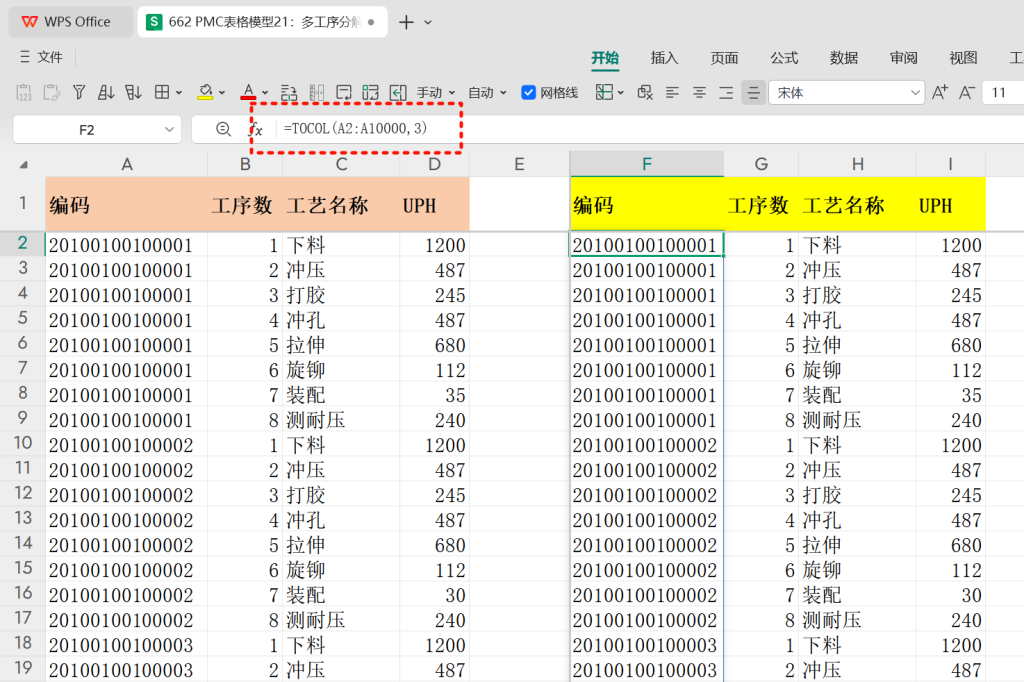This screenshot has width=1024, height=682.
Task: Sort ascending with the A-down arrow icon
Action: pos(106,93)
